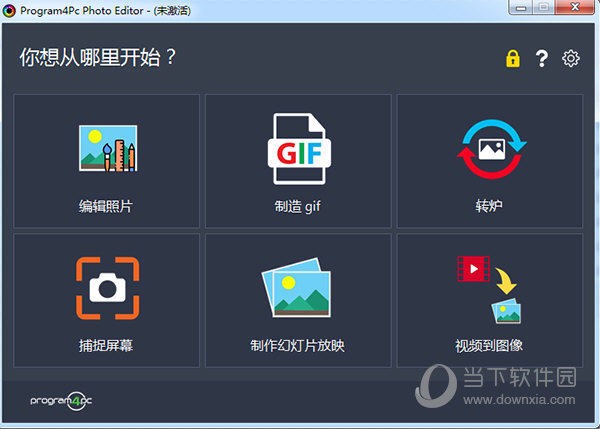This screenshot has width=600, height=429.
Task: Click the 捕捉屏幕 label
Action: (106, 346)
